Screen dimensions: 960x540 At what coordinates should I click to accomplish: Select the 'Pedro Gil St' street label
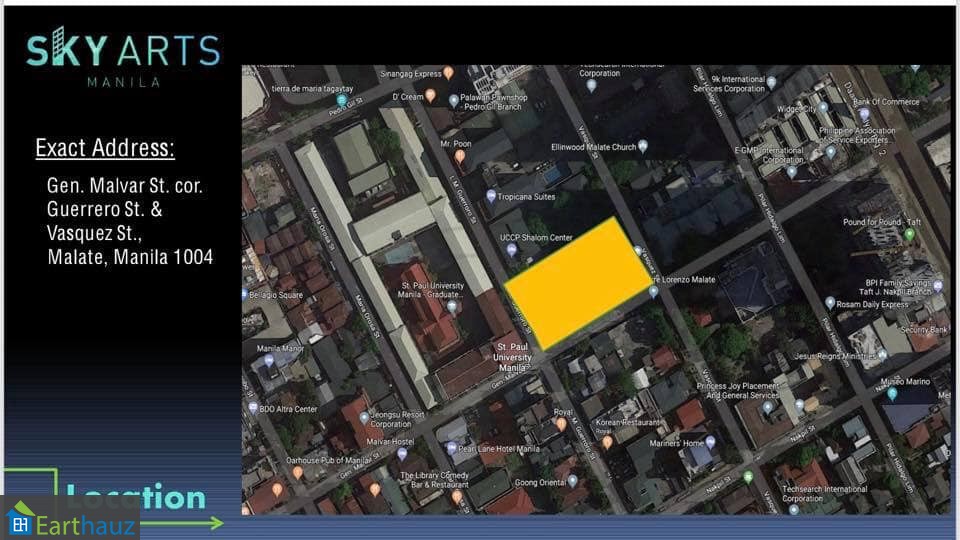(x=346, y=107)
